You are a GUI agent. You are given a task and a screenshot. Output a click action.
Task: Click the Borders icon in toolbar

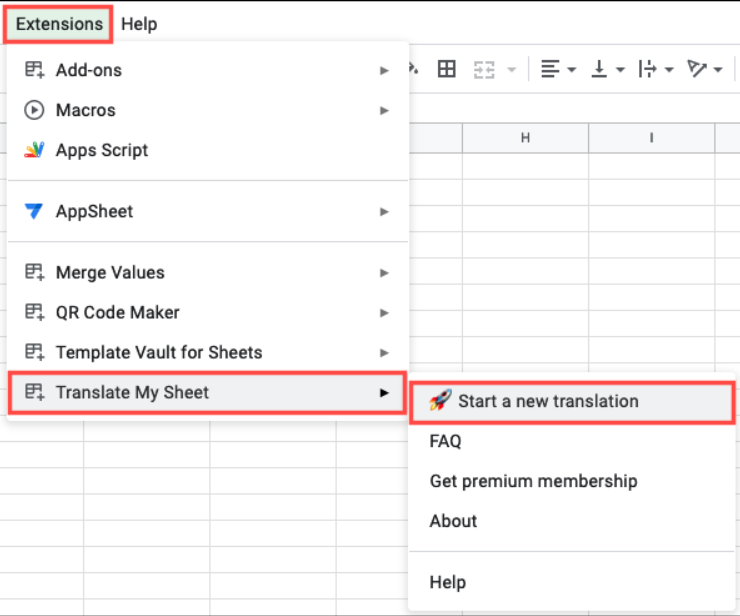(447, 69)
